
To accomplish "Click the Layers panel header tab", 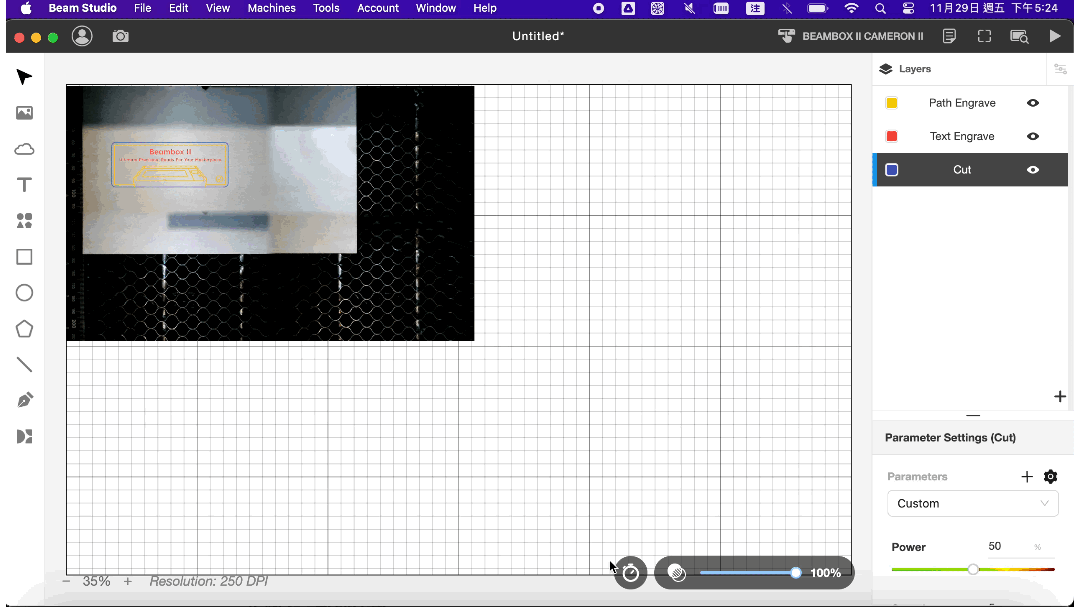I will point(906,69).
